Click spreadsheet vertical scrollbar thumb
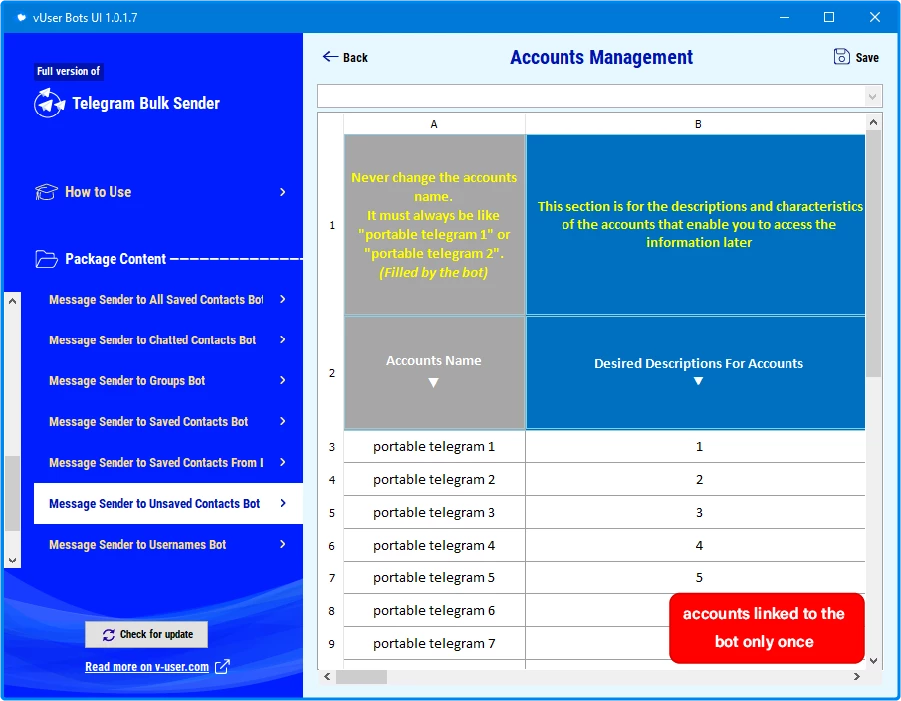 (873, 253)
